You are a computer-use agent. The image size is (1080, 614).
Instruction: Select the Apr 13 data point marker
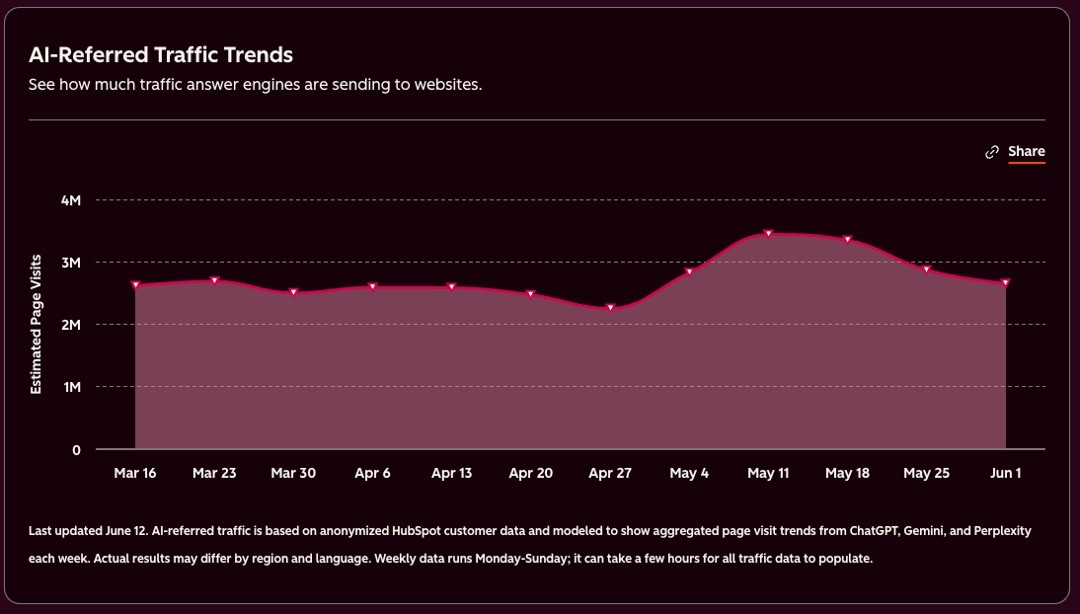[452, 287]
